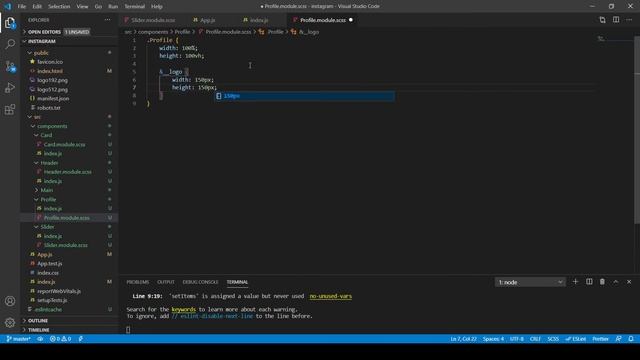Screen dimensions: 640x360
Task: Open the Terminal menu
Action: point(135,7)
